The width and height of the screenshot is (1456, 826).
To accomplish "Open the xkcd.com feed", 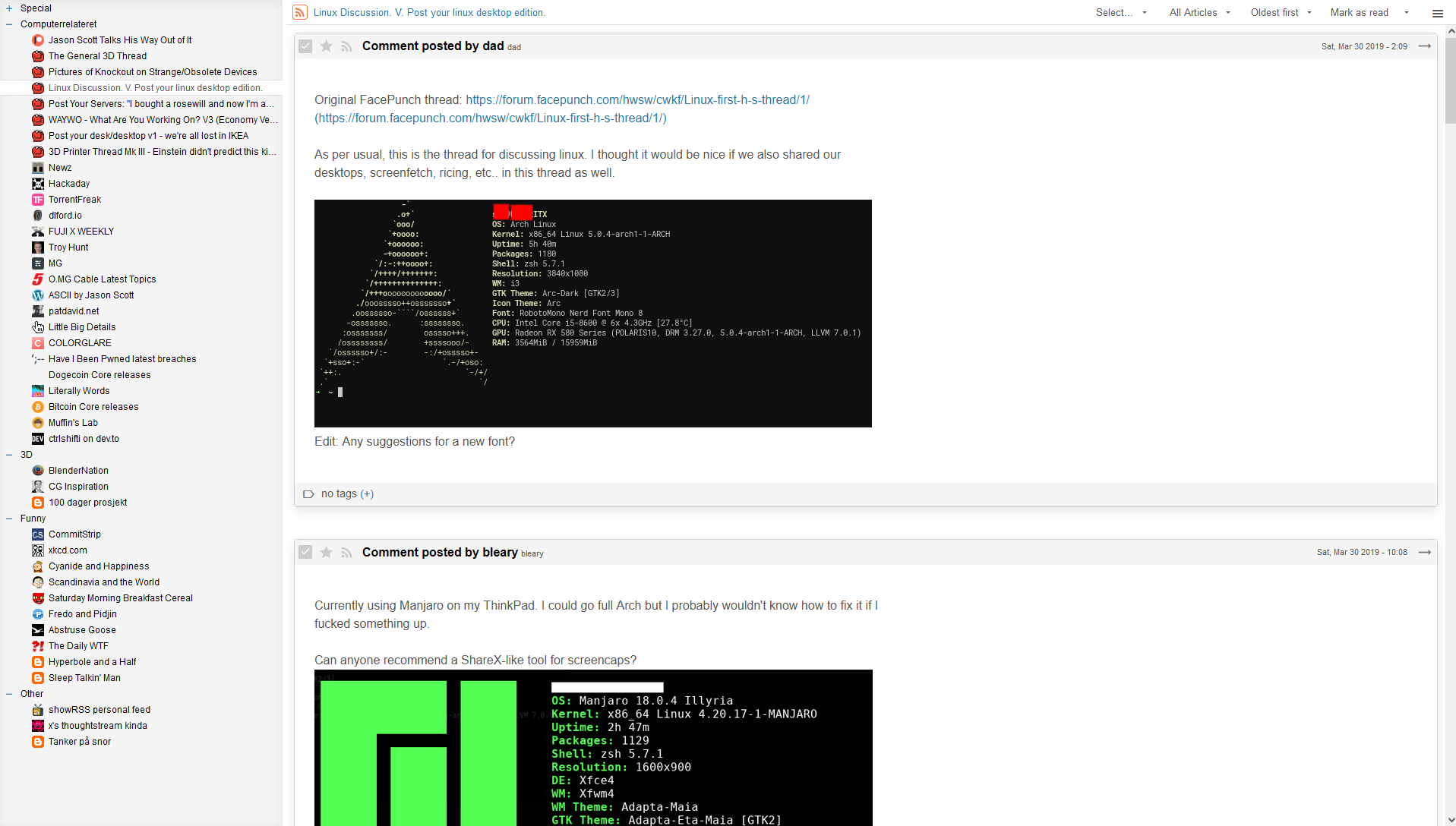I will (x=68, y=550).
